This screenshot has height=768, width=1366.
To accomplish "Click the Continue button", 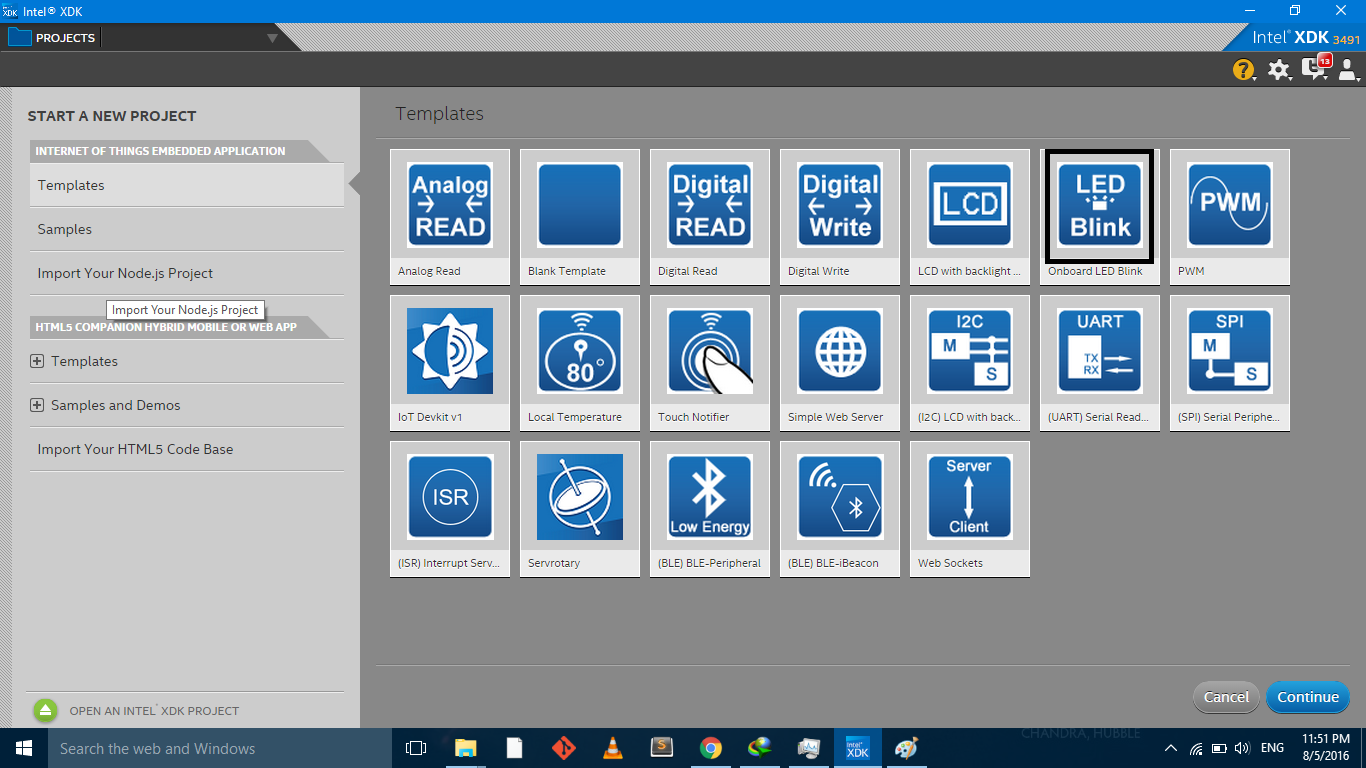I will pyautogui.click(x=1308, y=697).
